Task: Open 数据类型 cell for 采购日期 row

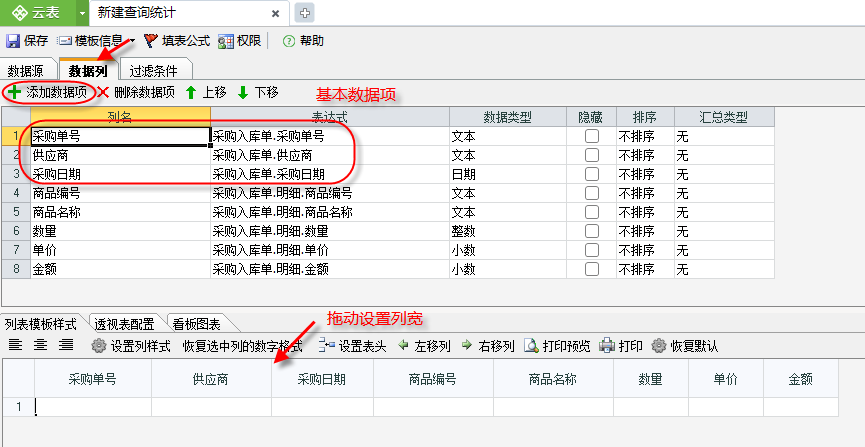Action: point(508,174)
